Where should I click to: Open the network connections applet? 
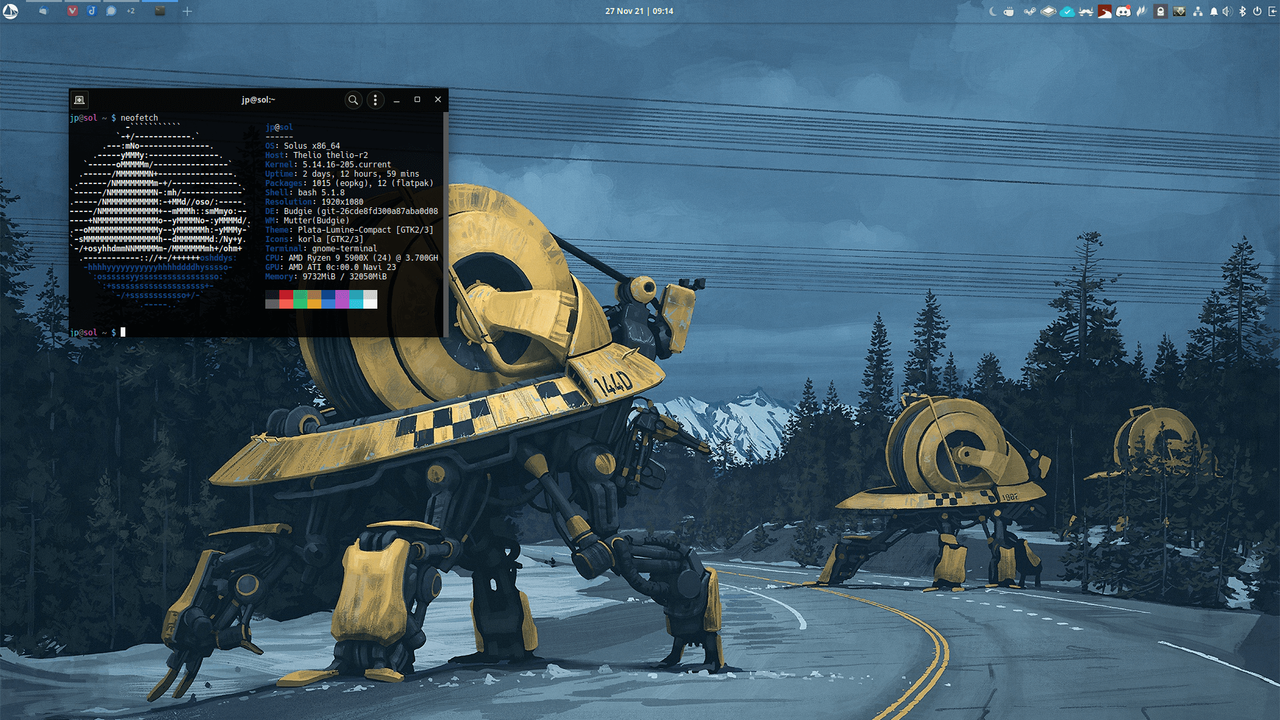(1198, 11)
